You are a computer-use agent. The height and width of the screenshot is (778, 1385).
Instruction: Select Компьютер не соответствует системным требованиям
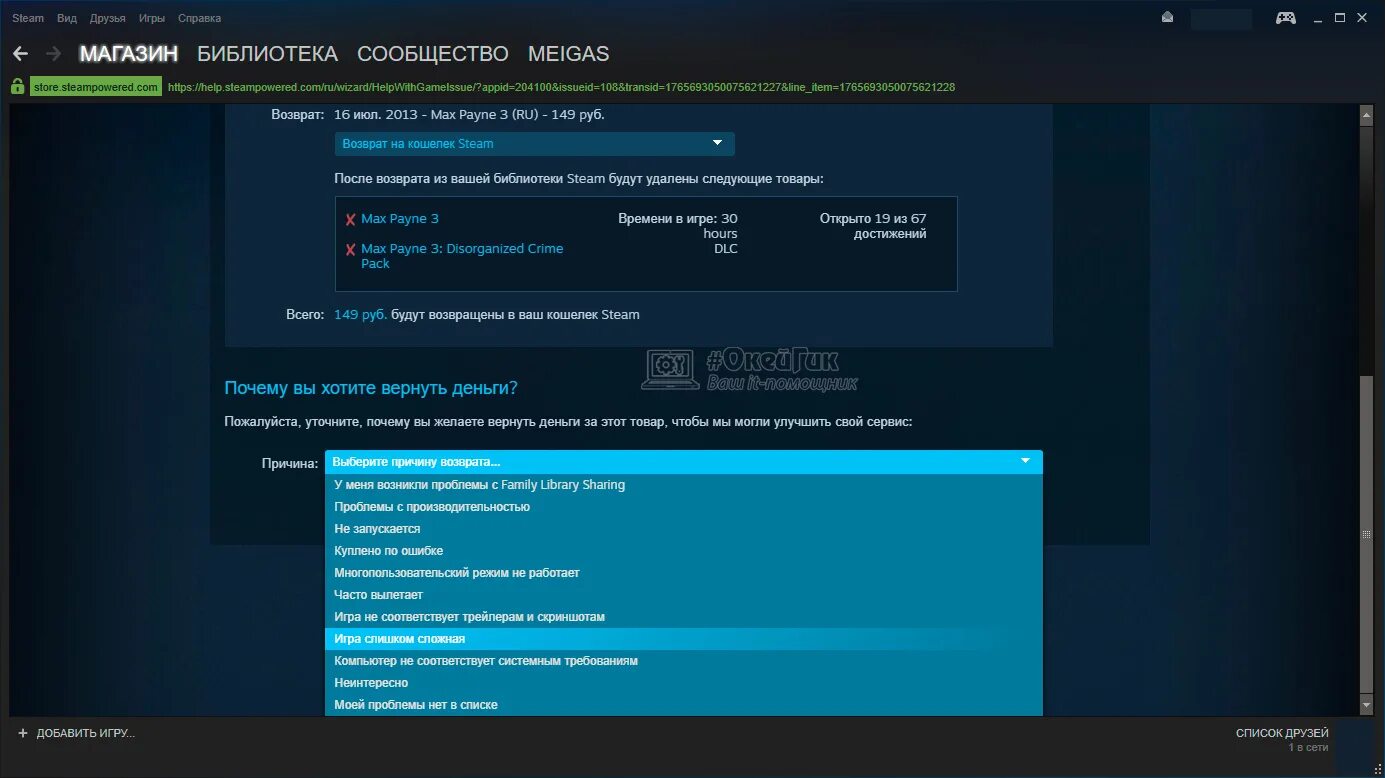click(x=683, y=661)
